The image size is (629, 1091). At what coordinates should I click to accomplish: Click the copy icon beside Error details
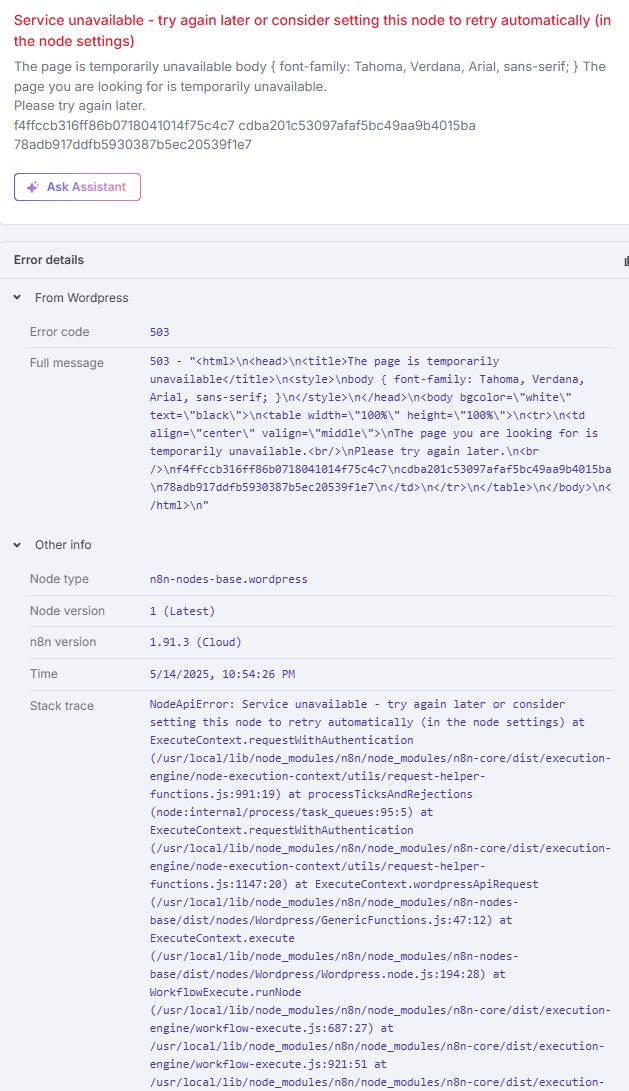626,260
